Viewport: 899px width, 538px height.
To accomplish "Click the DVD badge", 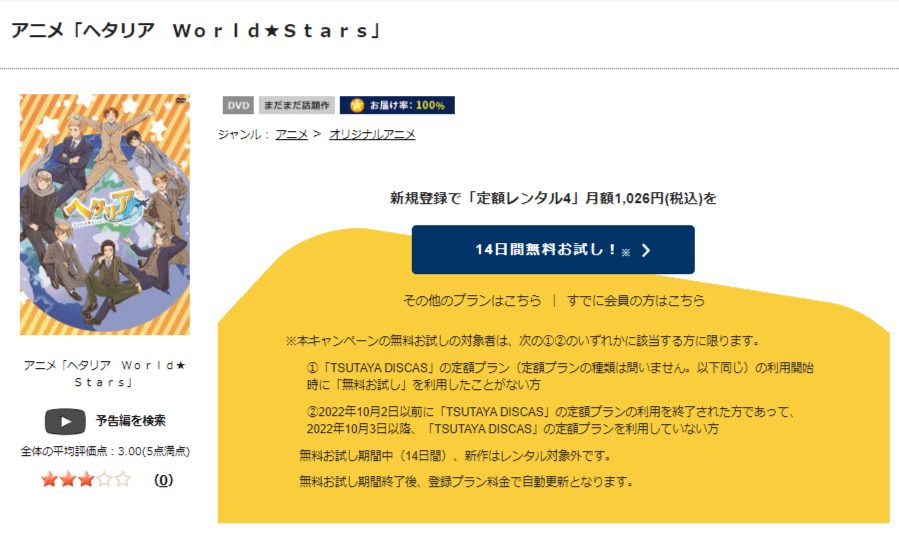I will point(238,106).
